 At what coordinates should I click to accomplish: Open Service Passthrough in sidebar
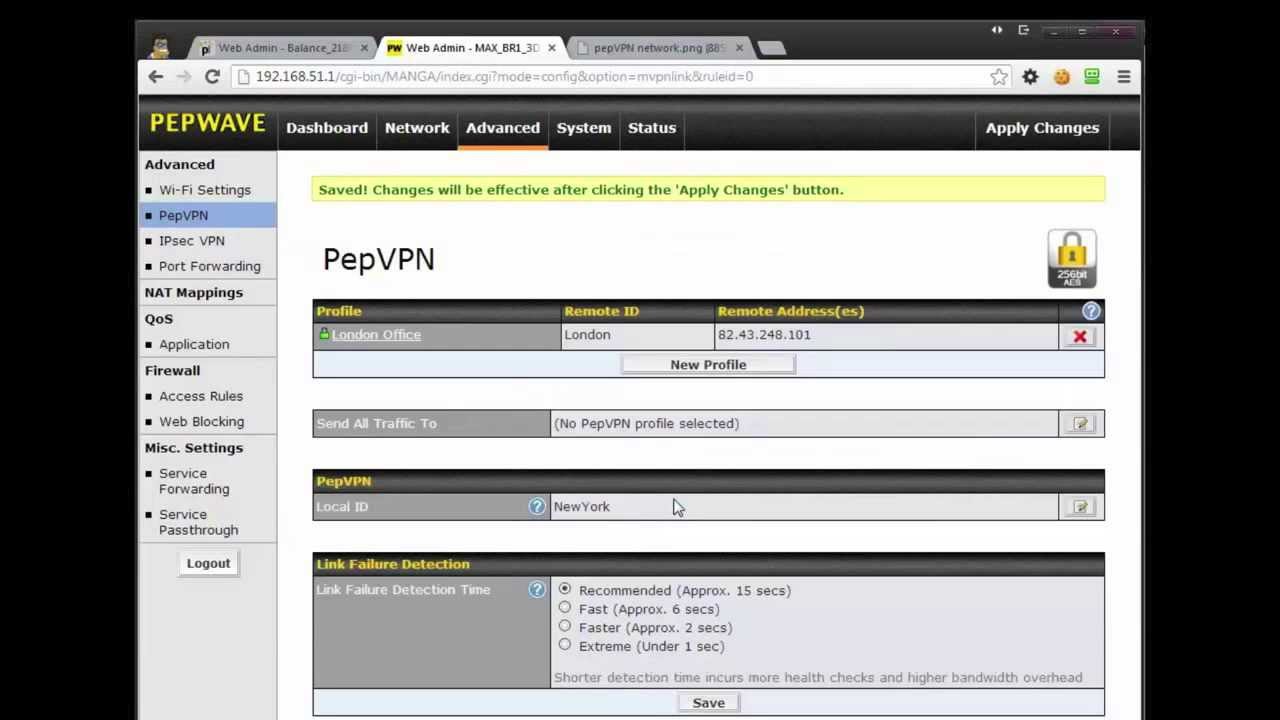[199, 522]
